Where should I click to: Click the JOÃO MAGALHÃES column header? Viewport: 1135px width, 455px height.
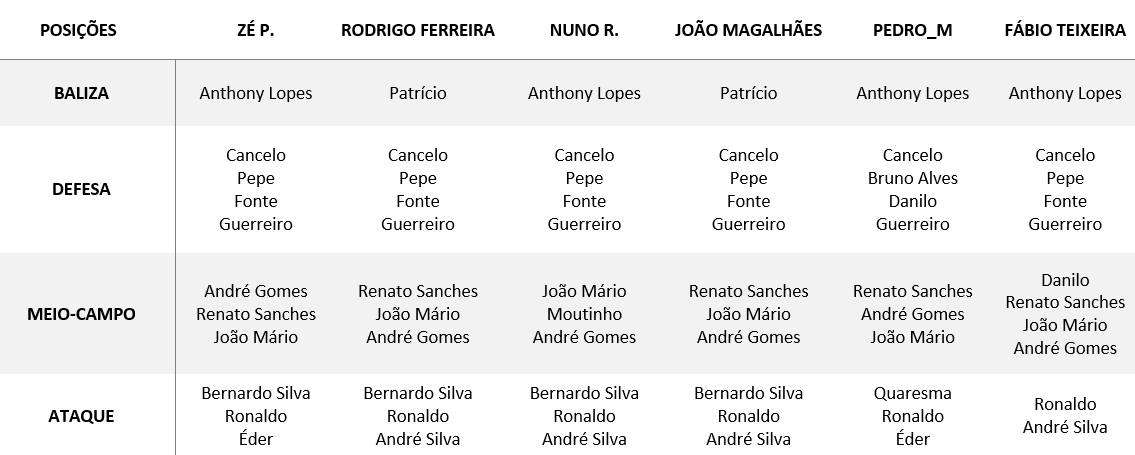pyautogui.click(x=748, y=30)
